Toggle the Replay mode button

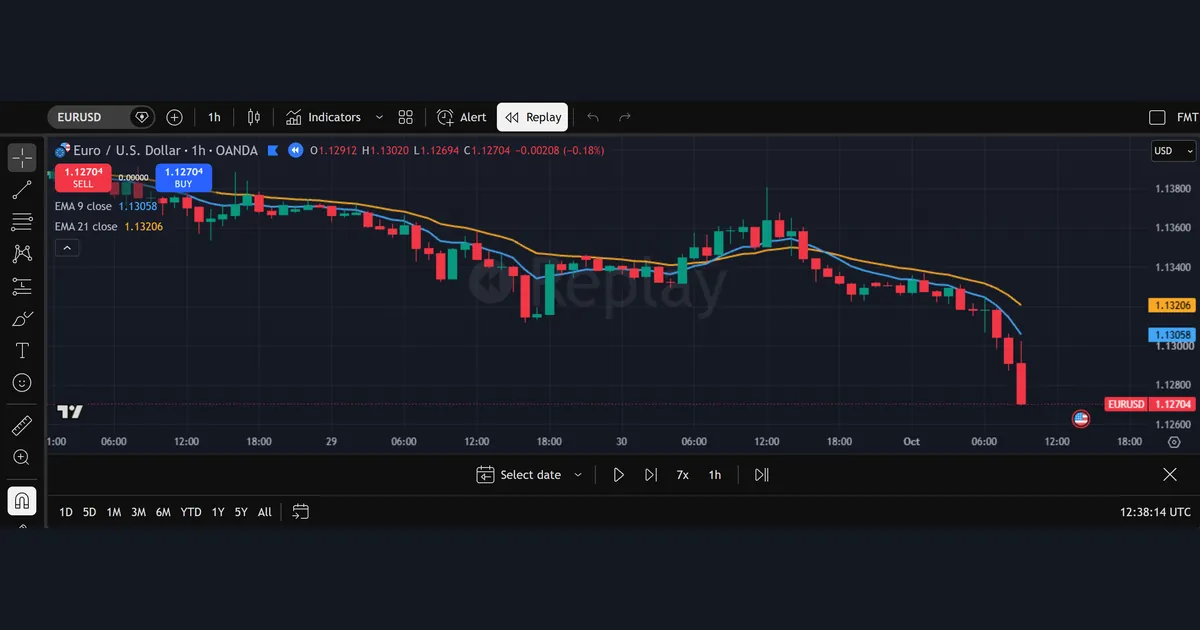[532, 117]
